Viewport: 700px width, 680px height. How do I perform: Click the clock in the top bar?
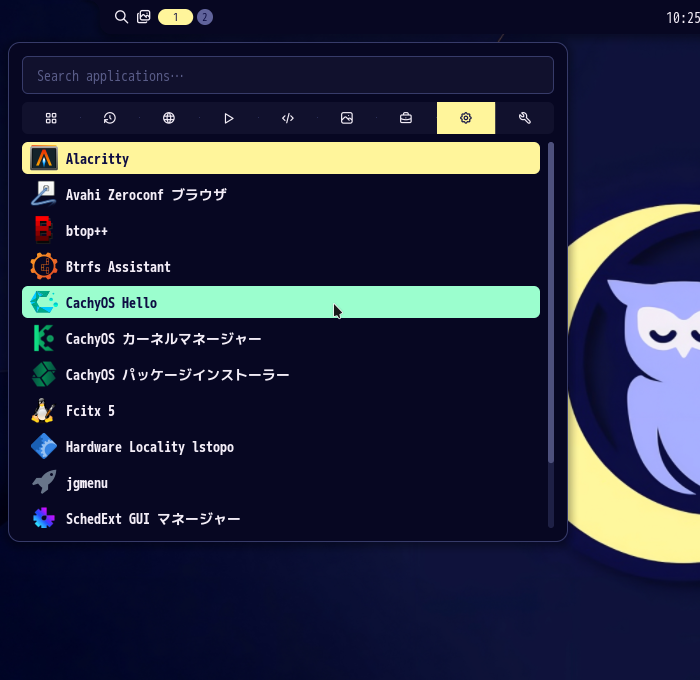(683, 18)
